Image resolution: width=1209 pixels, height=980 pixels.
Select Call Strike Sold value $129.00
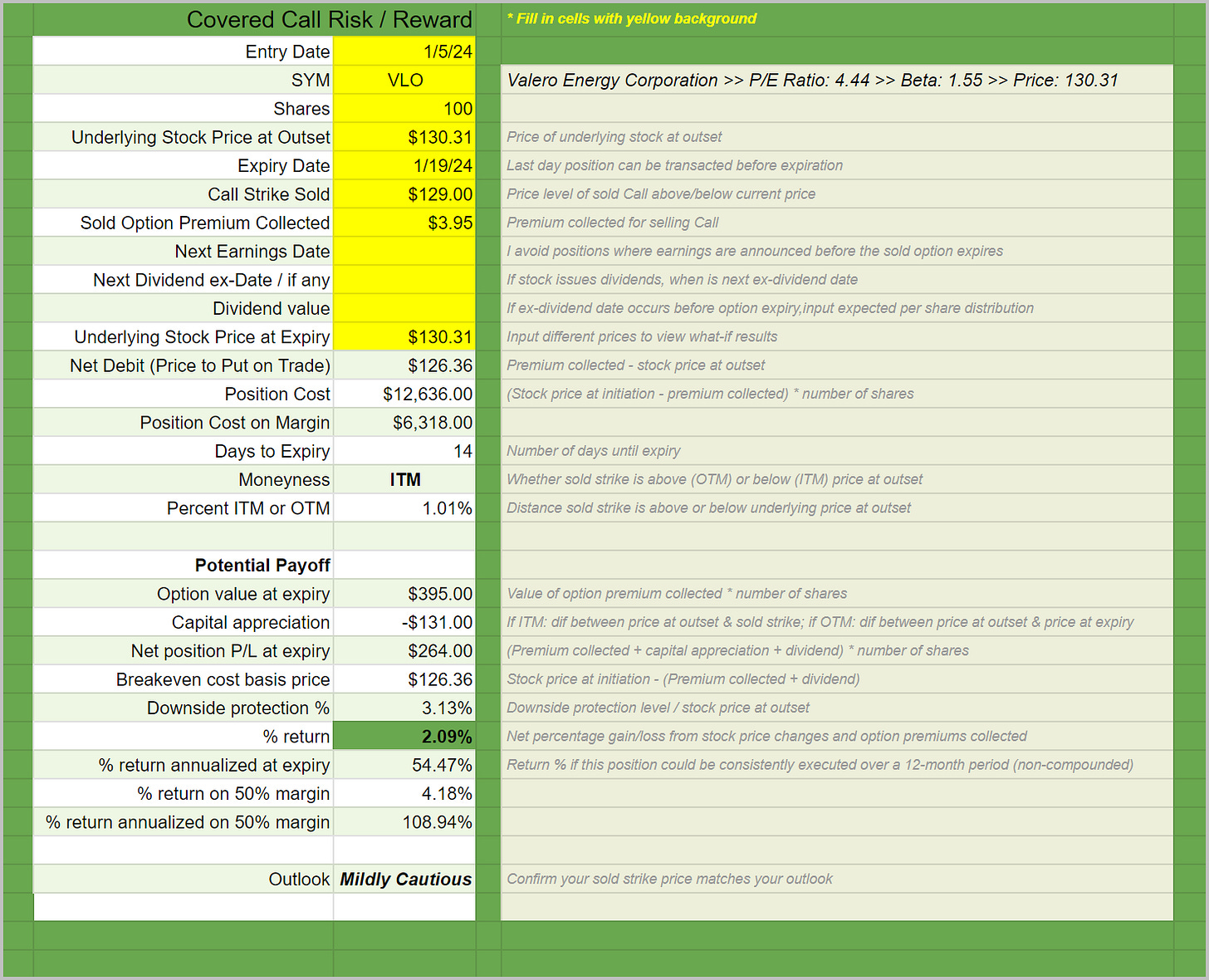(x=404, y=194)
